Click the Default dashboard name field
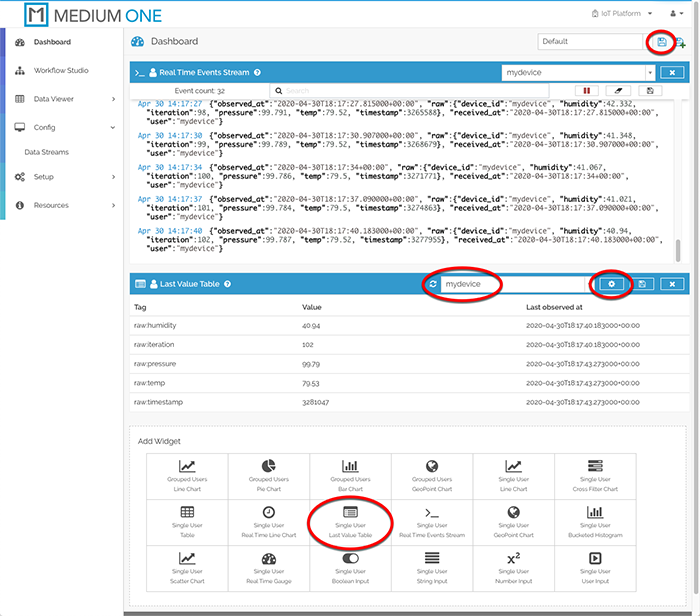This screenshot has height=616, width=700. click(x=590, y=42)
